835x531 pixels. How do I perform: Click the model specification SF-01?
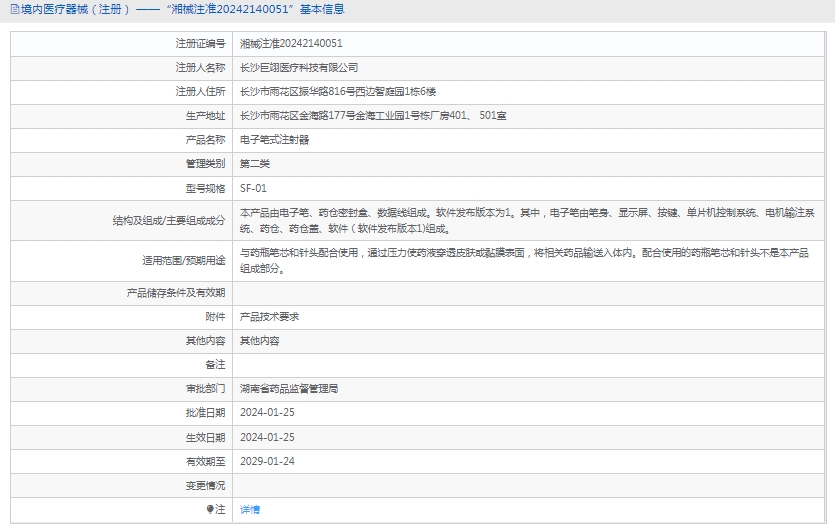coord(254,188)
